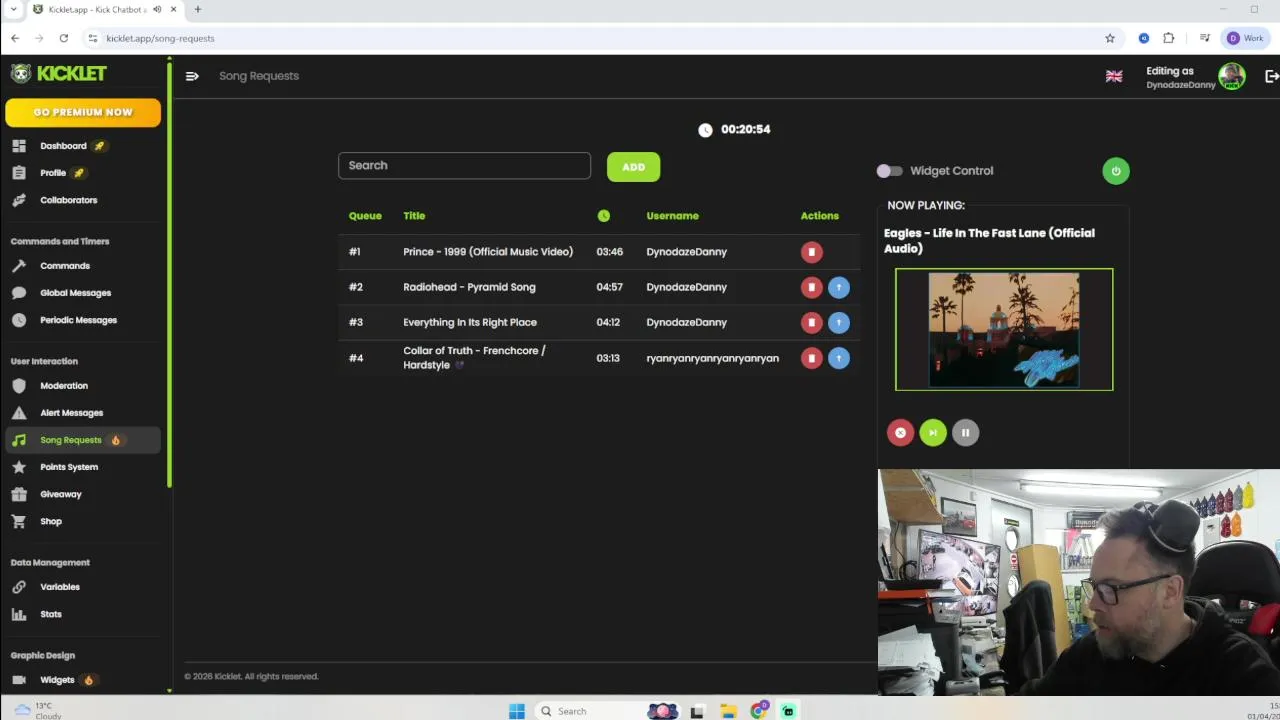Click the Radiohead - Pyramid Song title
Image resolution: width=1280 pixels, height=720 pixels.
coord(469,287)
